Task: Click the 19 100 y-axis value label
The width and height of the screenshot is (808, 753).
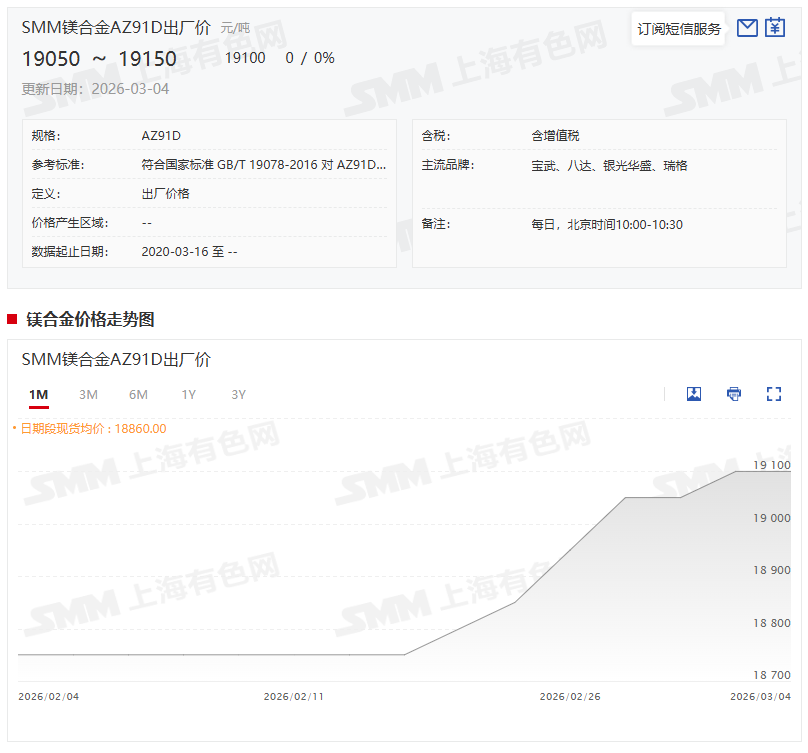Action: click(x=771, y=466)
